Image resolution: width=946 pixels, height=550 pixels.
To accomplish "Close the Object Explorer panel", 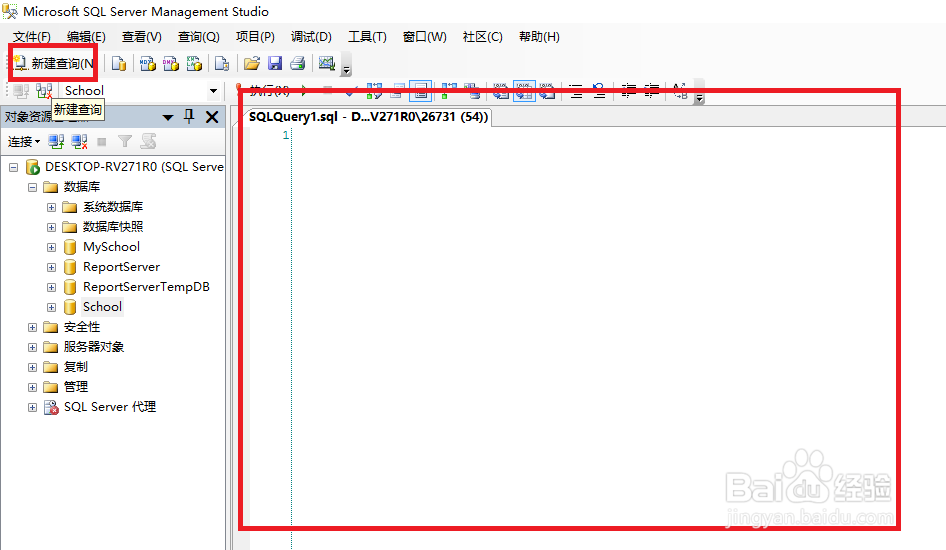I will [x=212, y=116].
